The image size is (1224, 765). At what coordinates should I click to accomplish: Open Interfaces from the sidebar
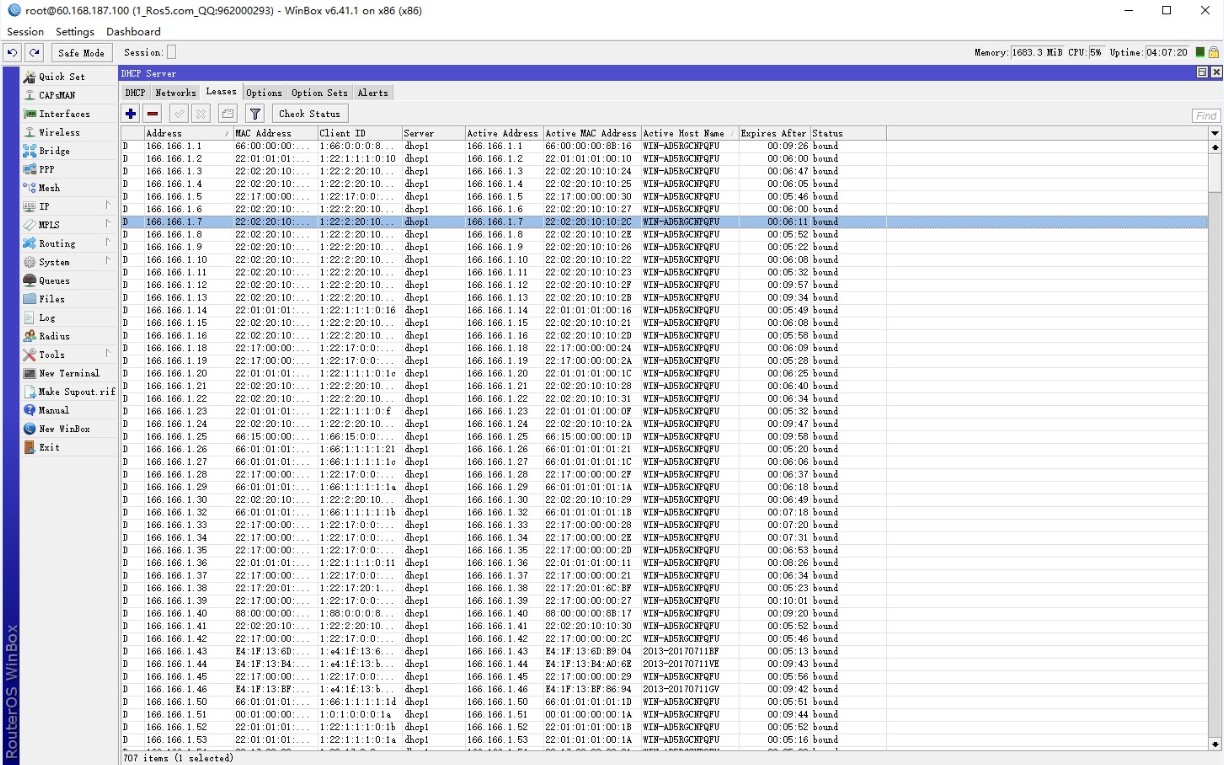point(64,114)
